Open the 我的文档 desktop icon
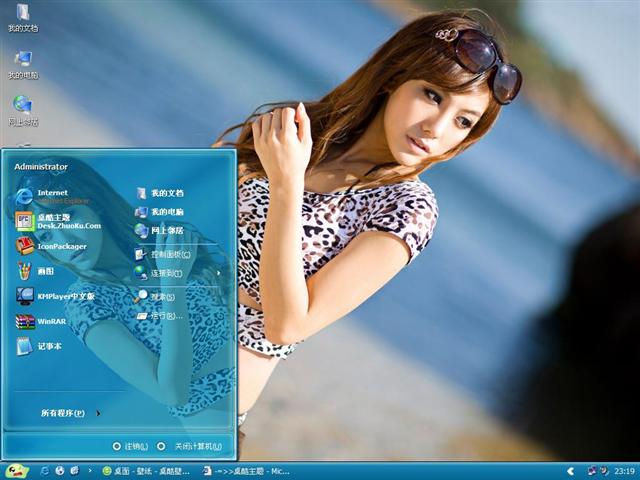Image resolution: width=640 pixels, height=480 pixels. (23, 17)
